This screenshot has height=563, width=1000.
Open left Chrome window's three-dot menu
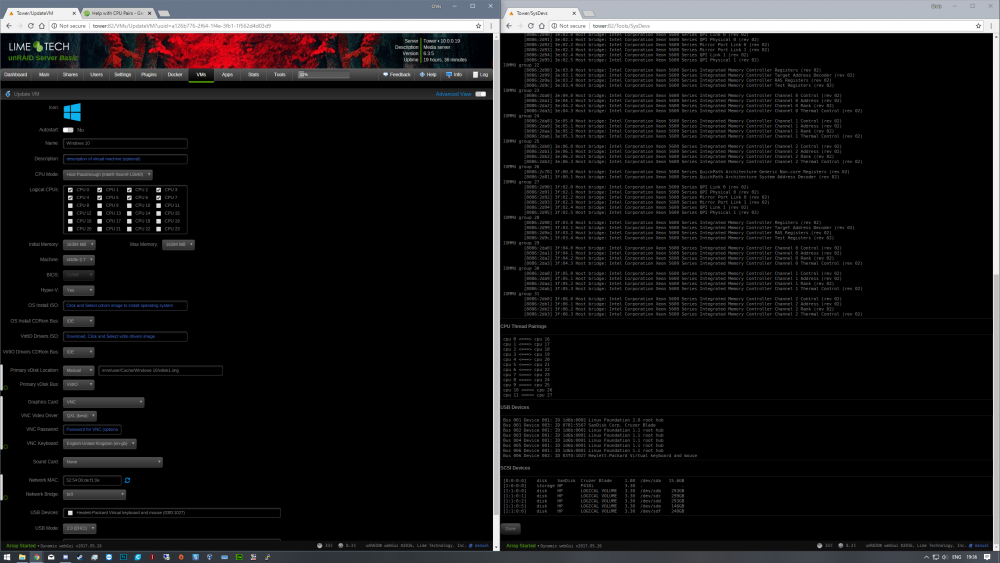click(x=490, y=26)
